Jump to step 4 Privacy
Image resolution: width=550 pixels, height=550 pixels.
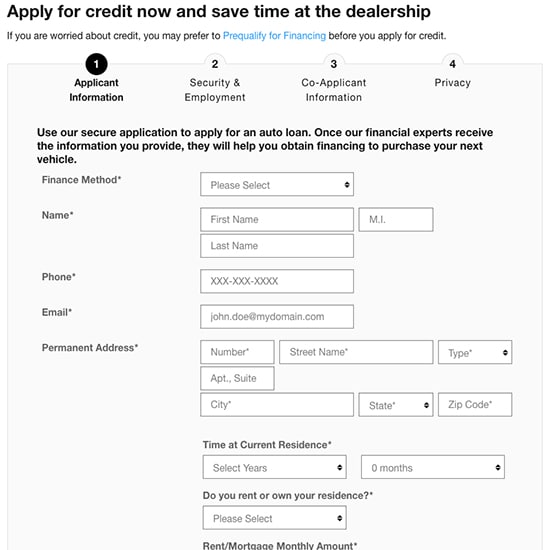tap(452, 64)
